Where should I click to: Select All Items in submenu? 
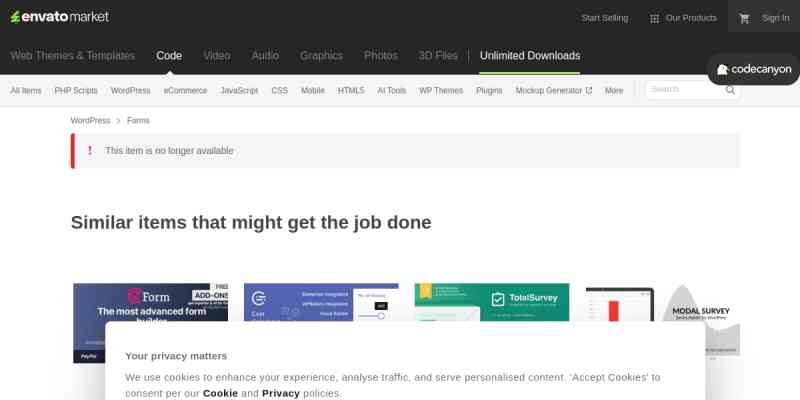click(26, 90)
